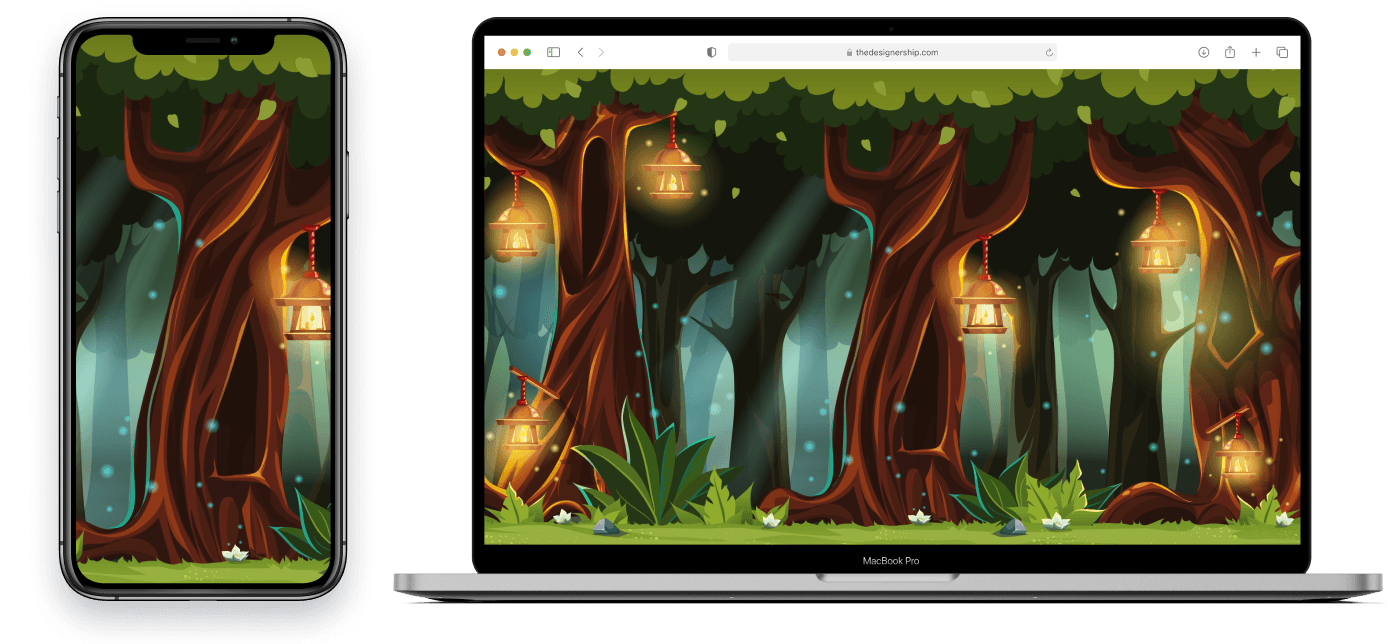Image resolution: width=1392 pixels, height=644 pixels.
Task: Reload the thedesignership.com page
Action: (x=1049, y=52)
